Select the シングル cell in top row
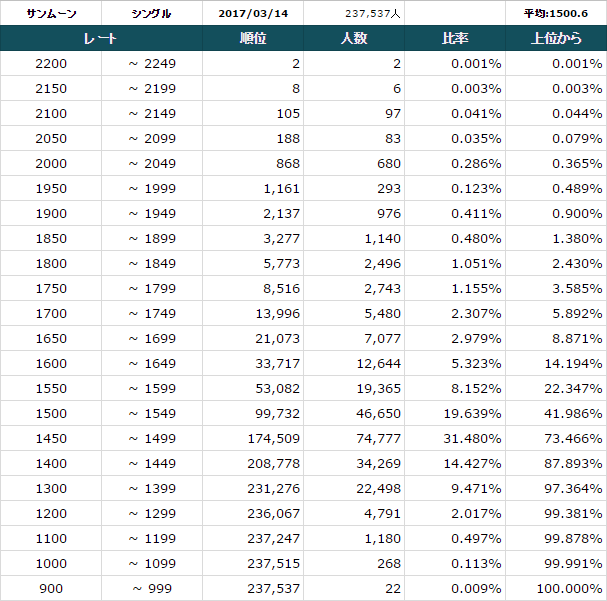The image size is (607, 601). tap(152, 14)
